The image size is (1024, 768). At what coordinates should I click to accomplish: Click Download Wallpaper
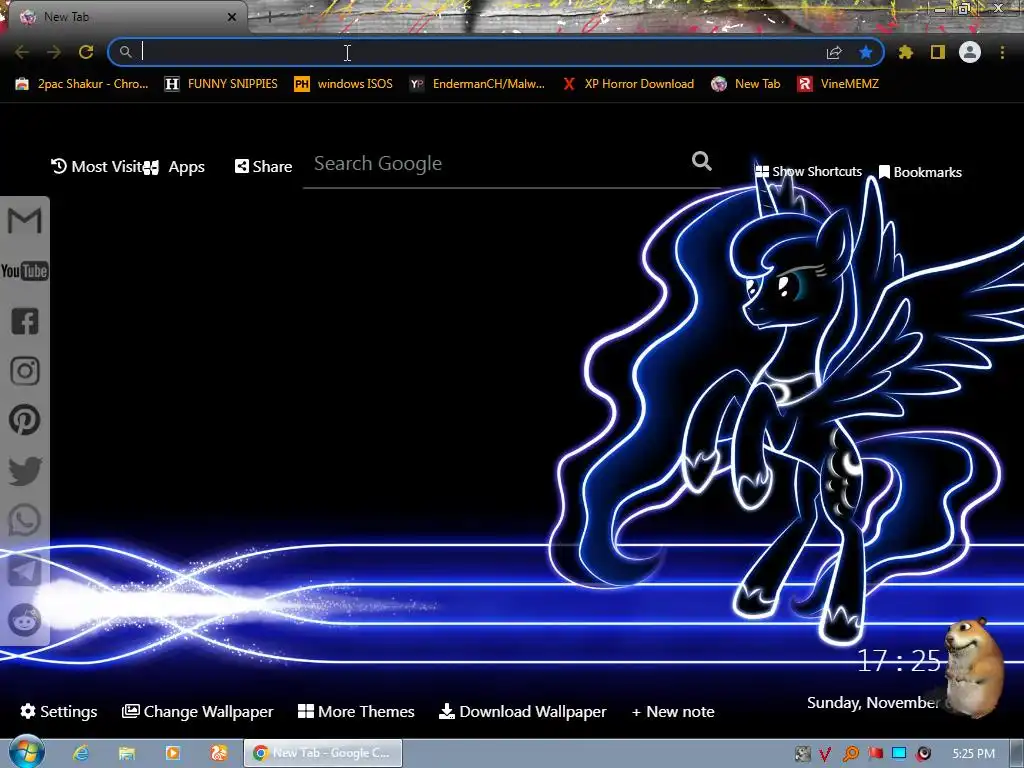[522, 711]
